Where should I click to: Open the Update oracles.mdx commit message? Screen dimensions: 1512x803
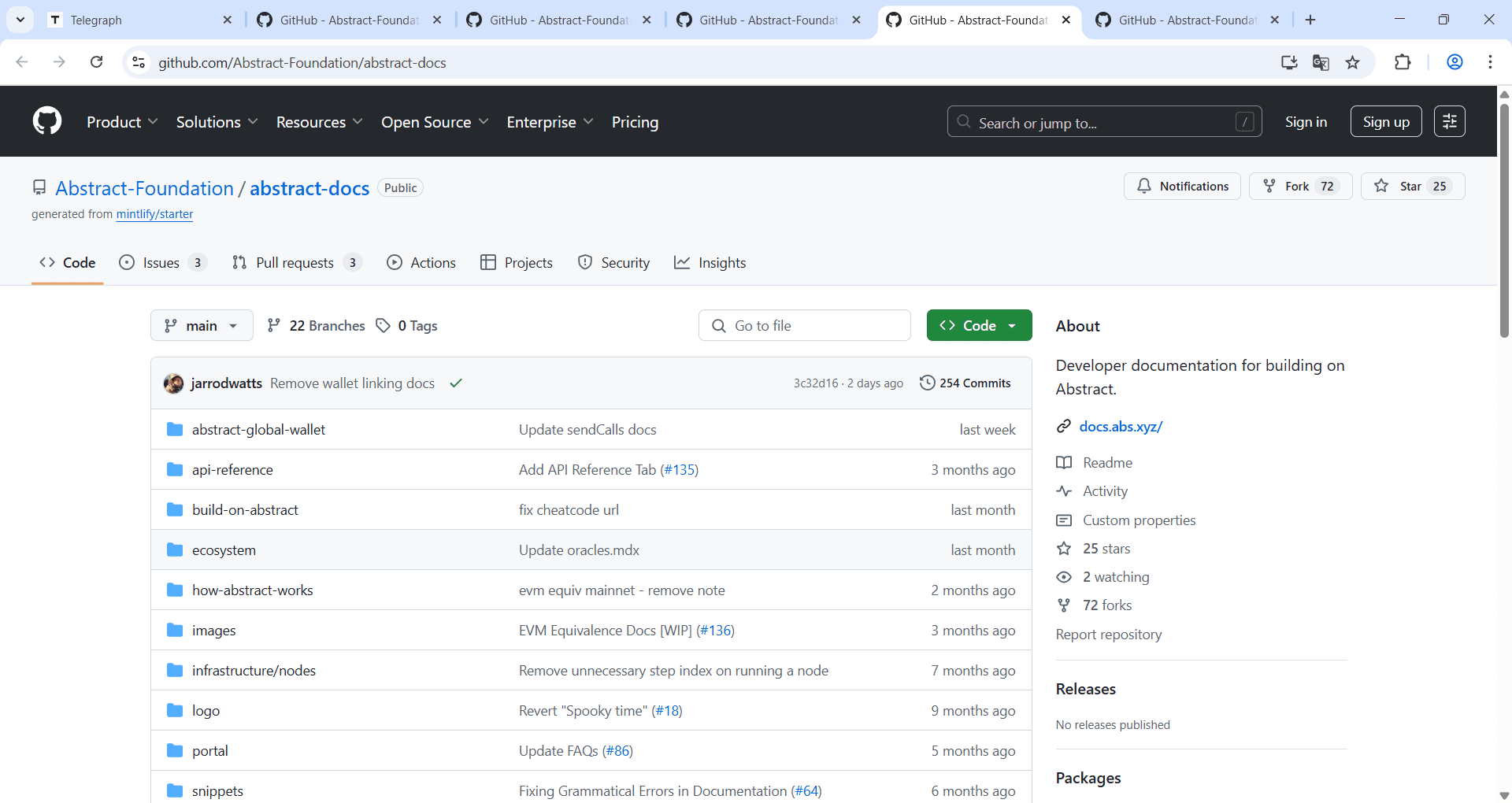click(x=579, y=550)
